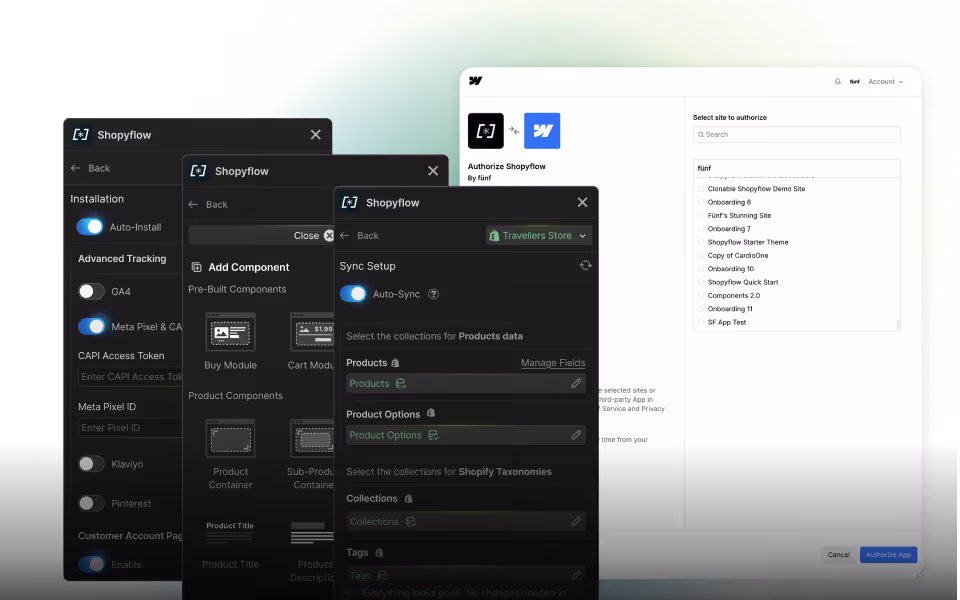Viewport: 960px width, 600px height.
Task: Turn on the Klaviyo toggle
Action: pyautogui.click(x=91, y=464)
